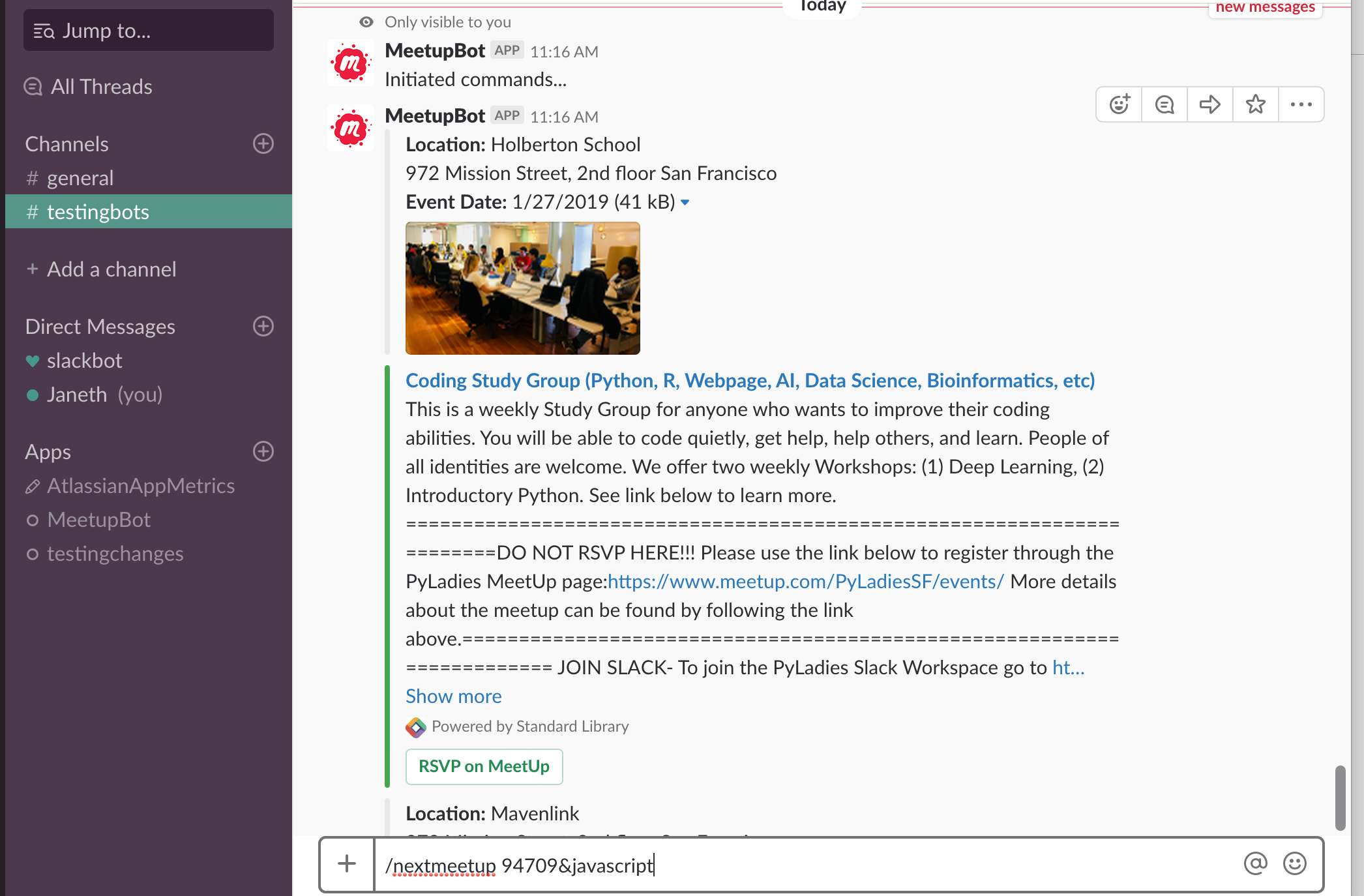Switch to the general channel

(x=80, y=178)
